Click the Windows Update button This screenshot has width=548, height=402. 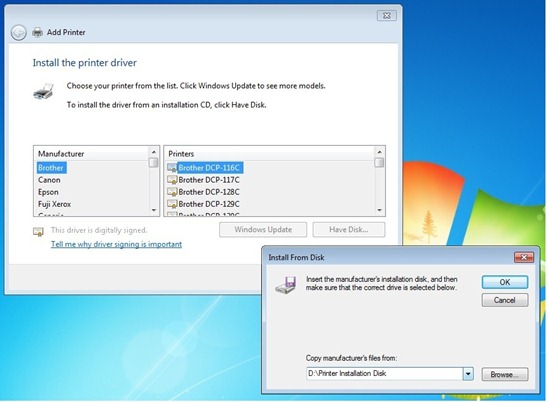pos(263,230)
